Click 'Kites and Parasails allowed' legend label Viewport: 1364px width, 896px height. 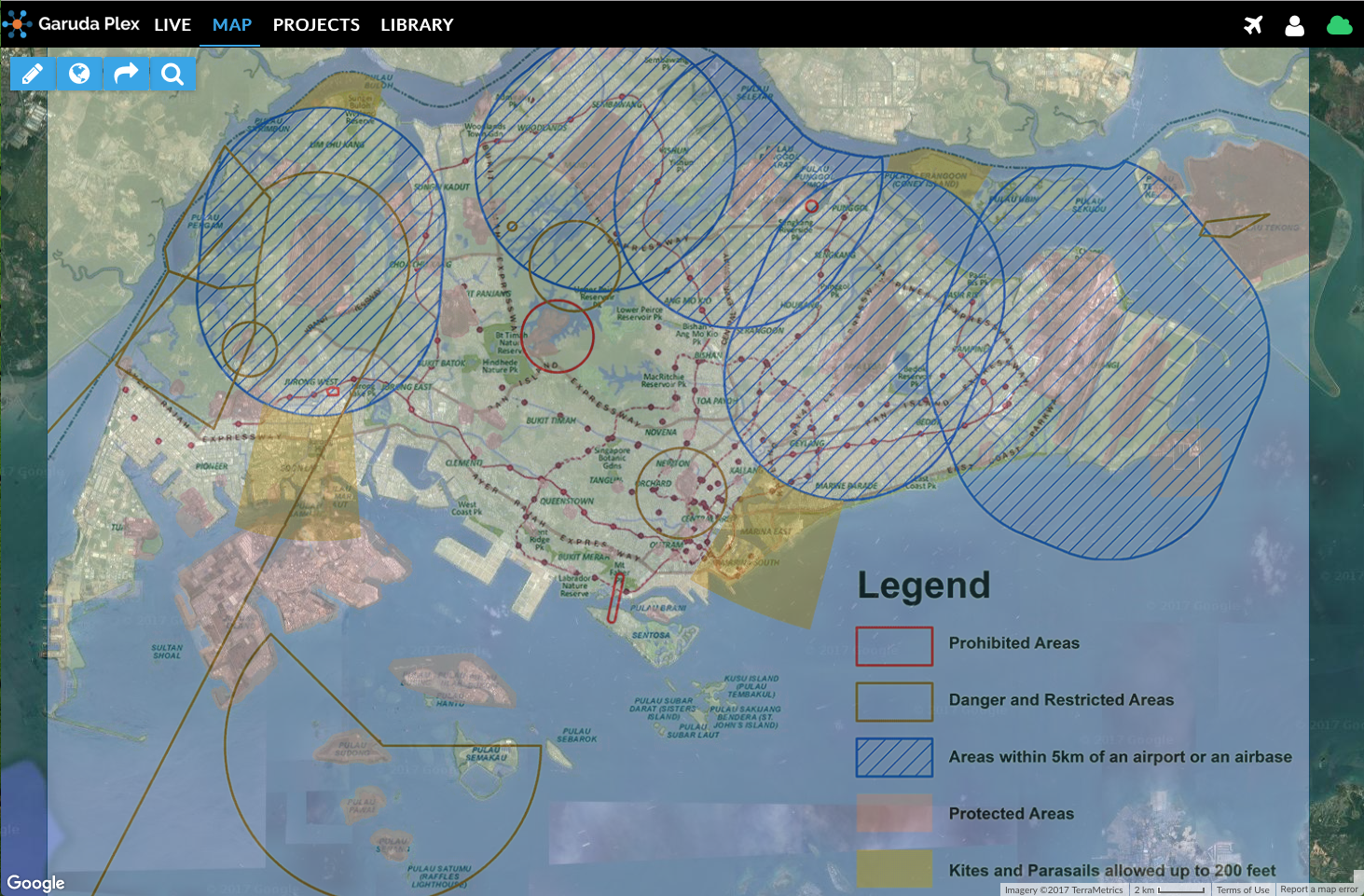pyautogui.click(x=1111, y=871)
